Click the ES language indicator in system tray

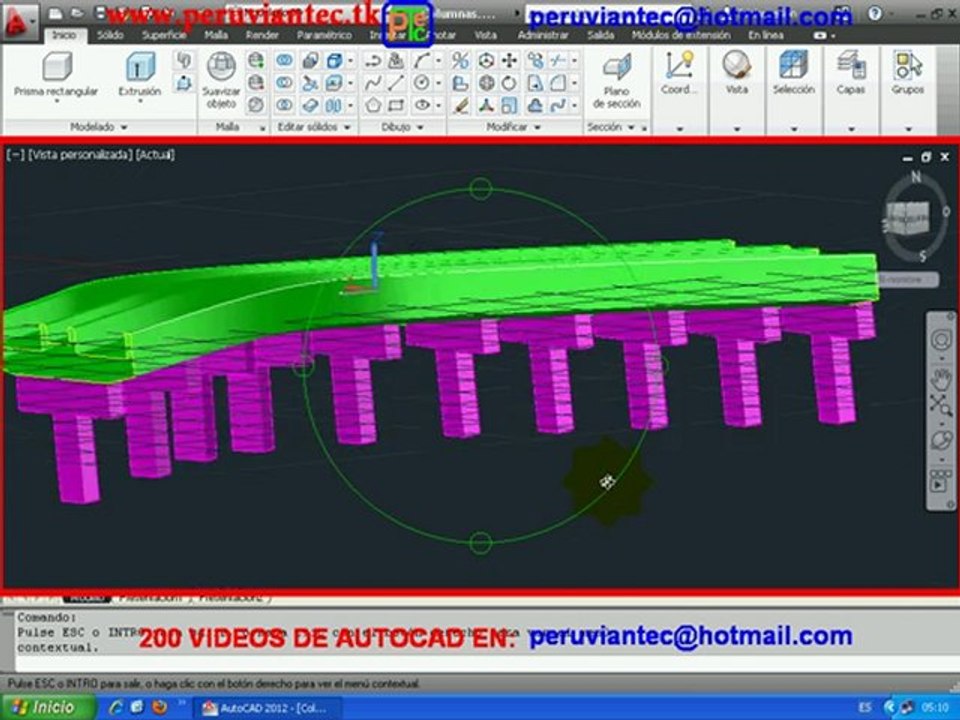865,708
